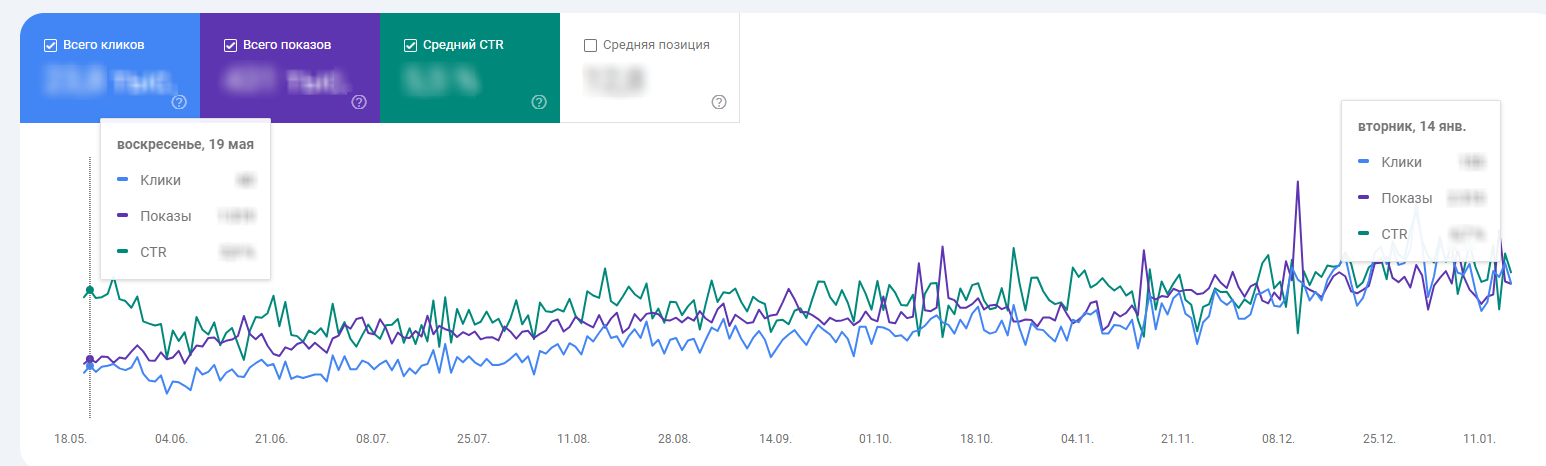This screenshot has height=466, width=1546.
Task: Select the 25.07. date on the x-axis
Action: (x=473, y=439)
